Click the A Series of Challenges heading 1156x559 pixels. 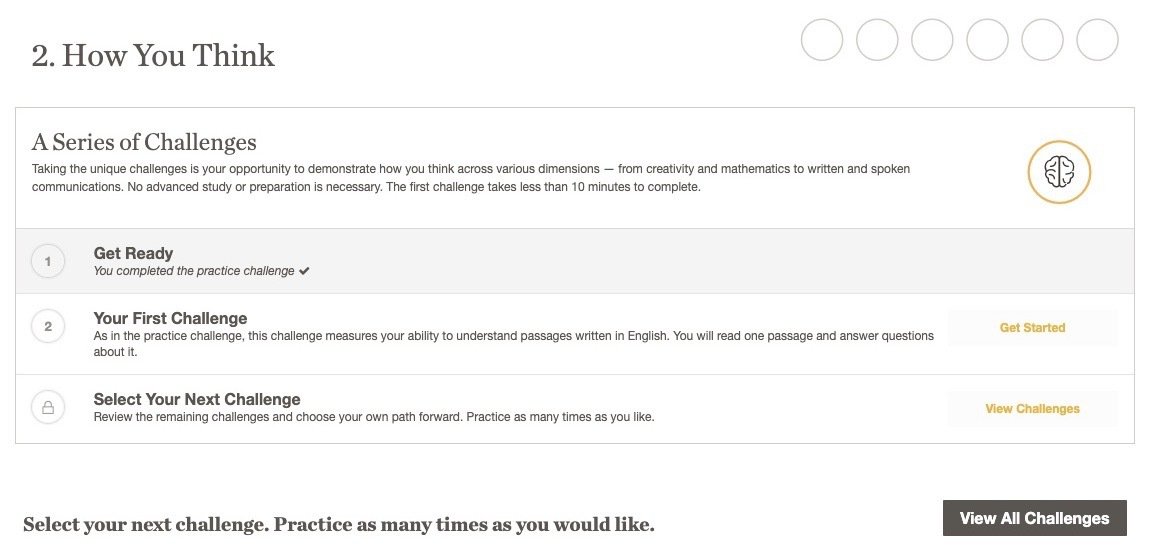(x=144, y=142)
